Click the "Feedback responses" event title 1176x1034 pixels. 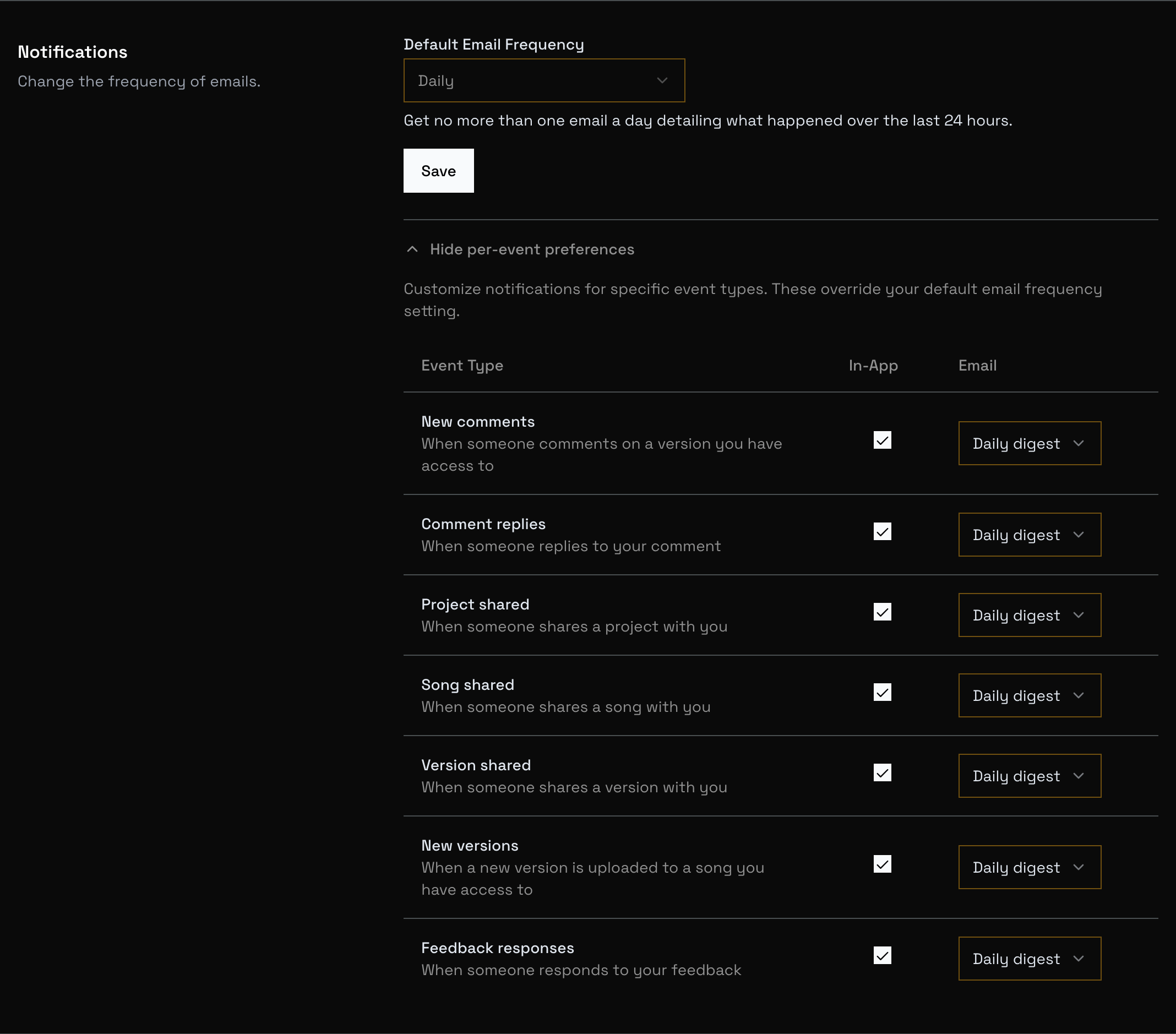[497, 948]
